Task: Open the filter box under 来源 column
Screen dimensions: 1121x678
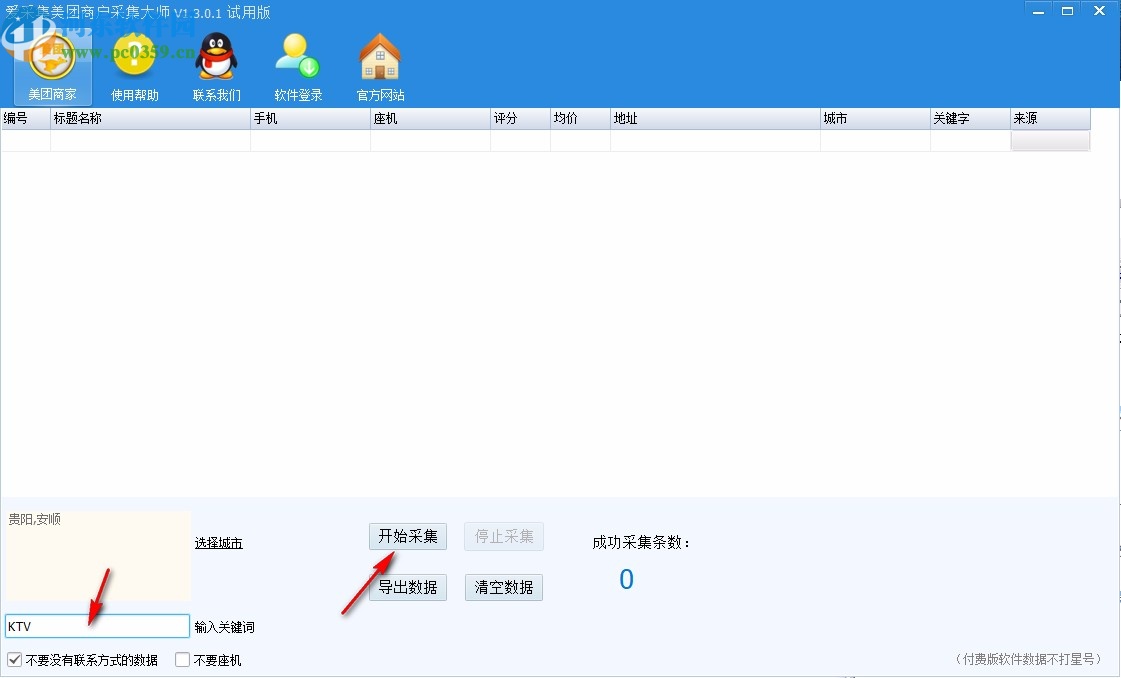Action: [x=1050, y=140]
